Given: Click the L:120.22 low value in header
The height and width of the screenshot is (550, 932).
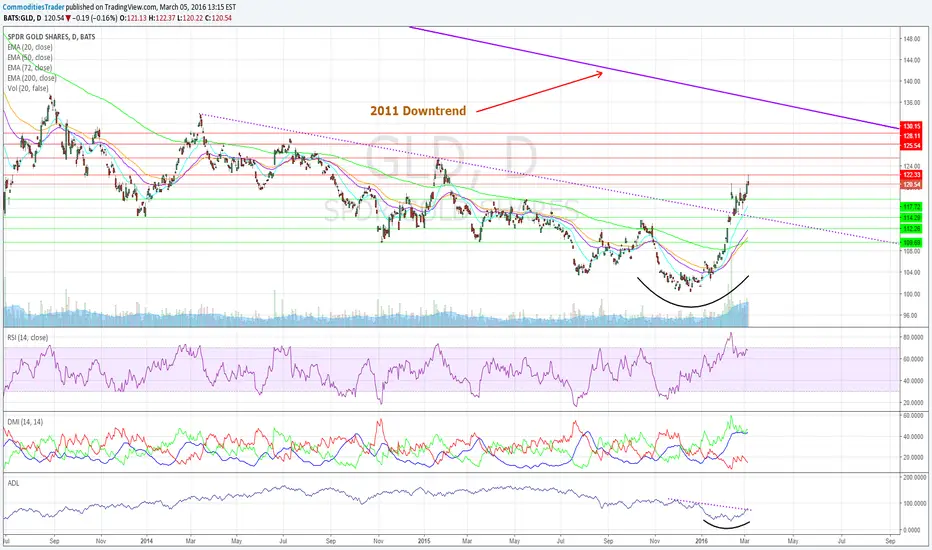Looking at the screenshot, I should pos(190,18).
